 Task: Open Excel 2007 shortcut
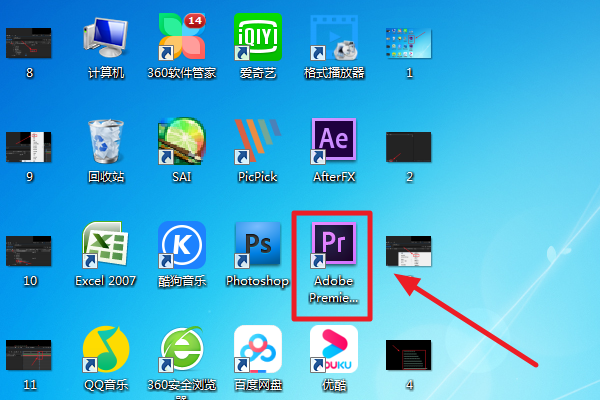105,245
